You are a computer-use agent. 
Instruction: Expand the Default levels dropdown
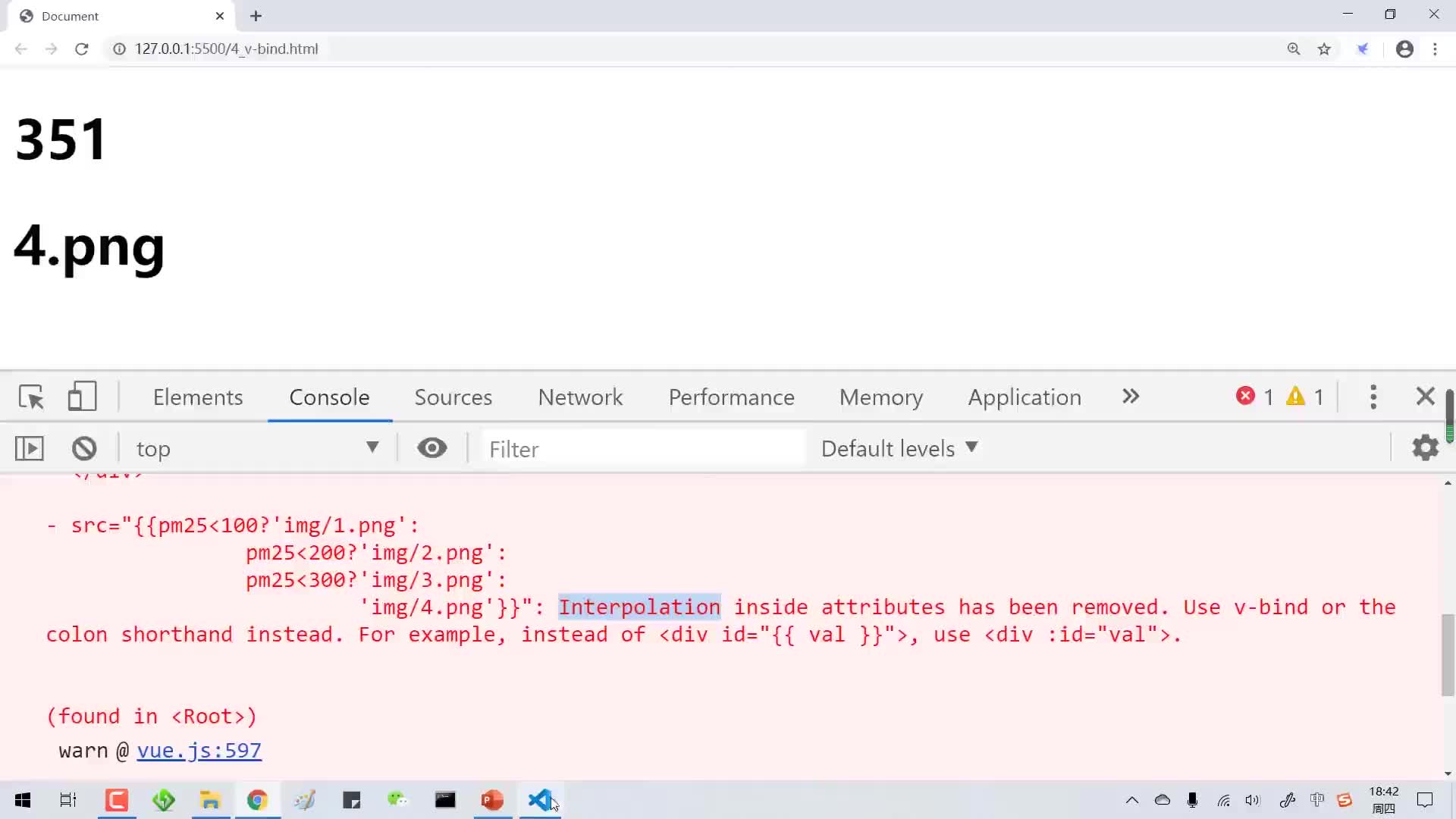click(x=898, y=448)
